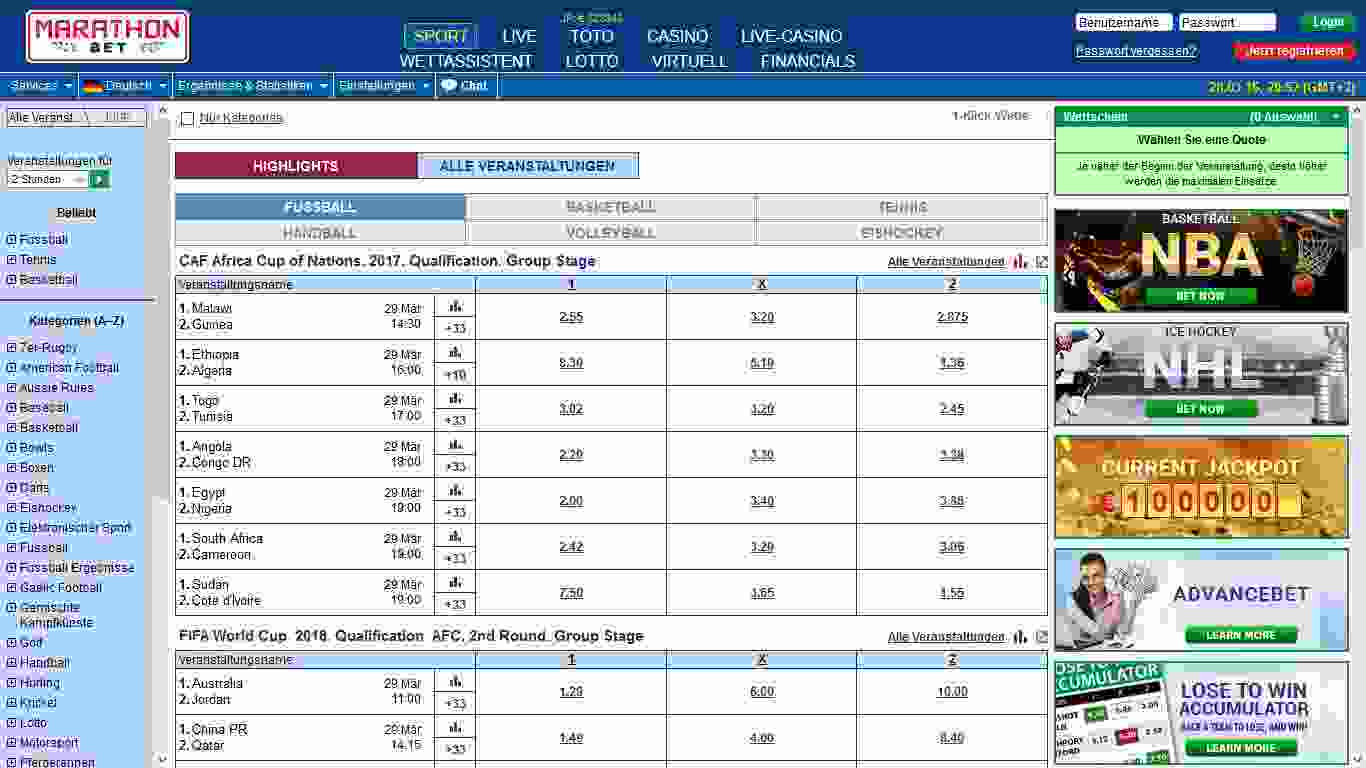
Task: Click pop-out window icon beside FIFA World Cup heading
Action: point(1042,636)
